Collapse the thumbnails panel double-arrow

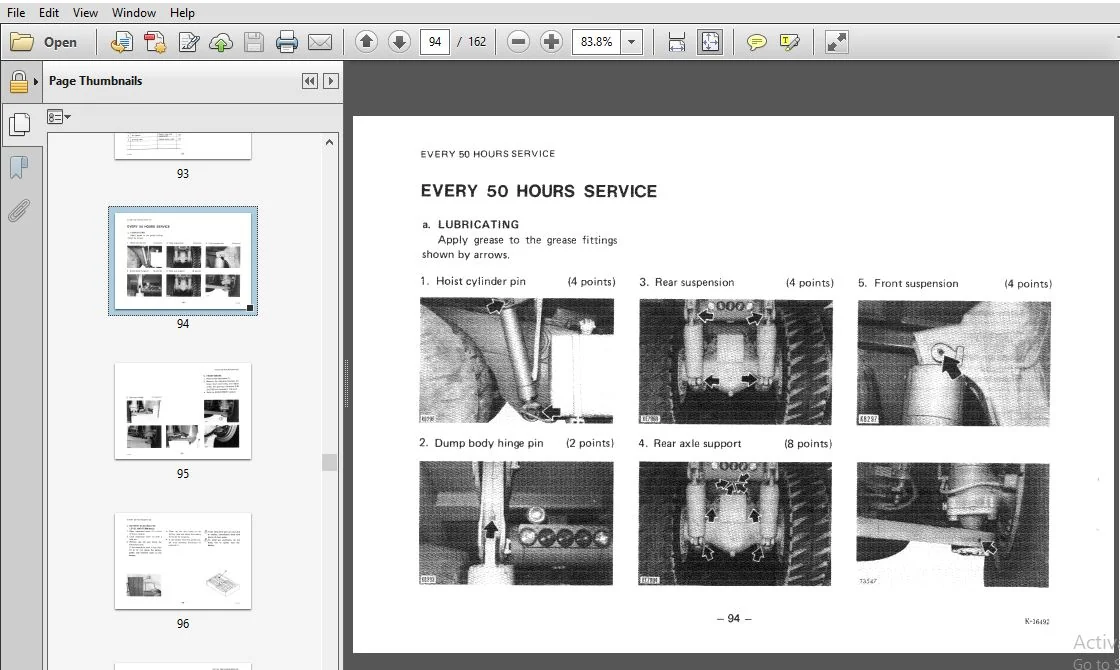(x=310, y=81)
